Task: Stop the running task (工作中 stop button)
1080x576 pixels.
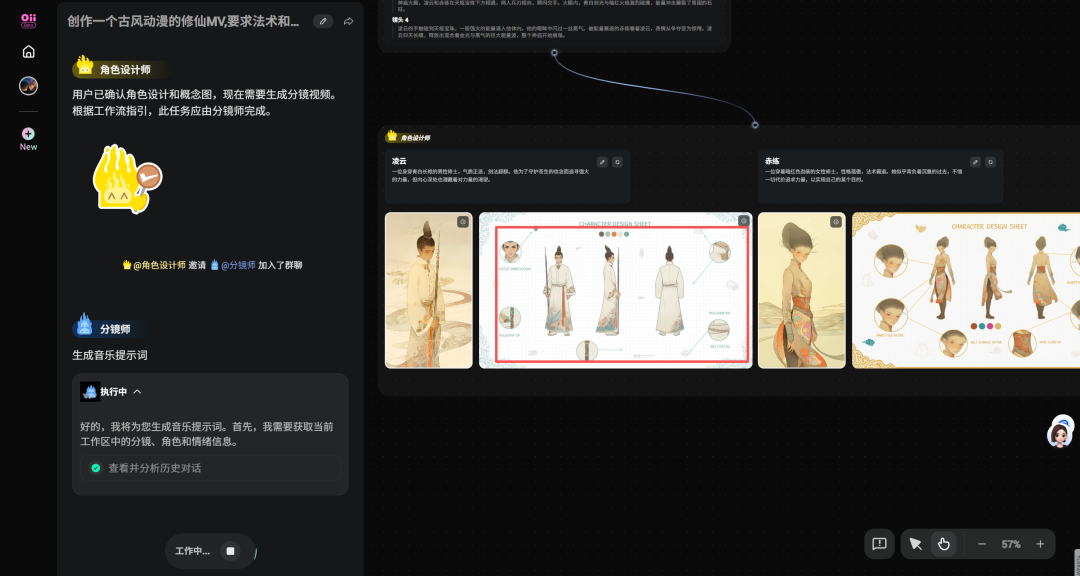Action: point(231,551)
